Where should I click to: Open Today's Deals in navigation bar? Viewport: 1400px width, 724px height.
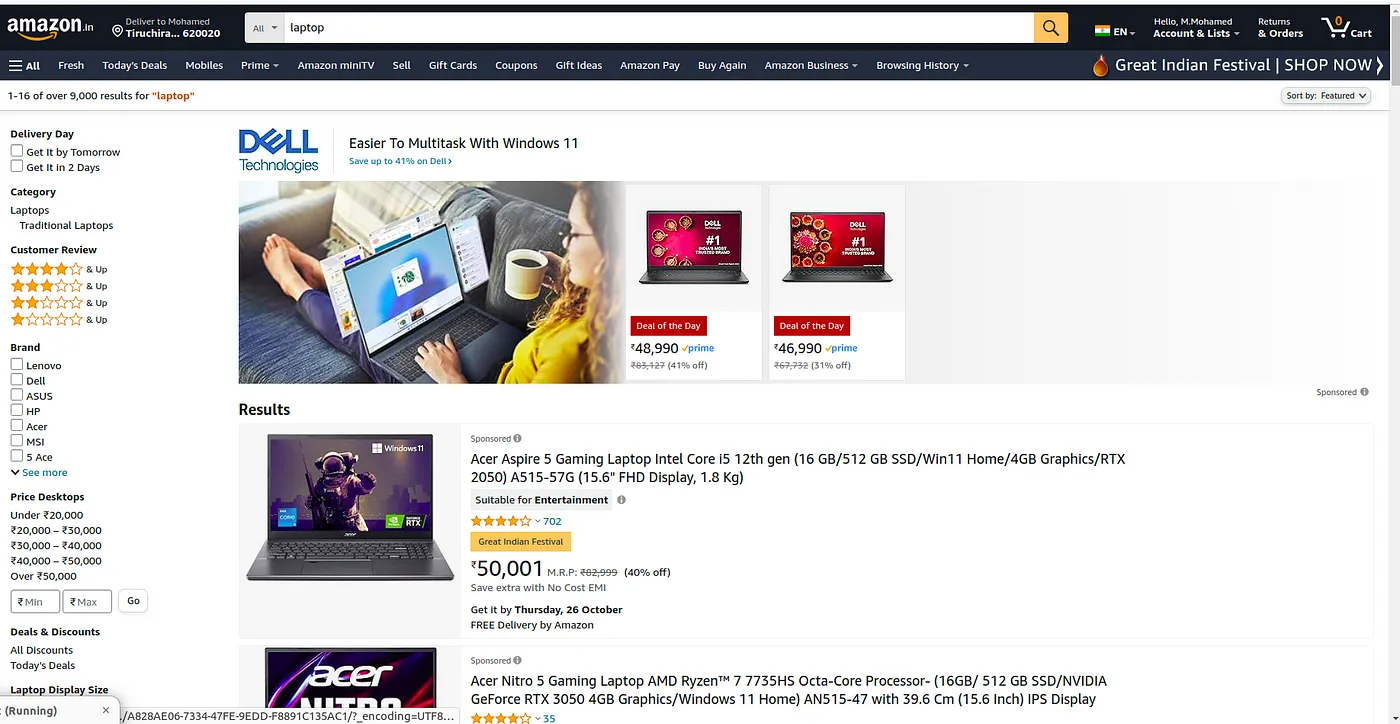point(135,65)
